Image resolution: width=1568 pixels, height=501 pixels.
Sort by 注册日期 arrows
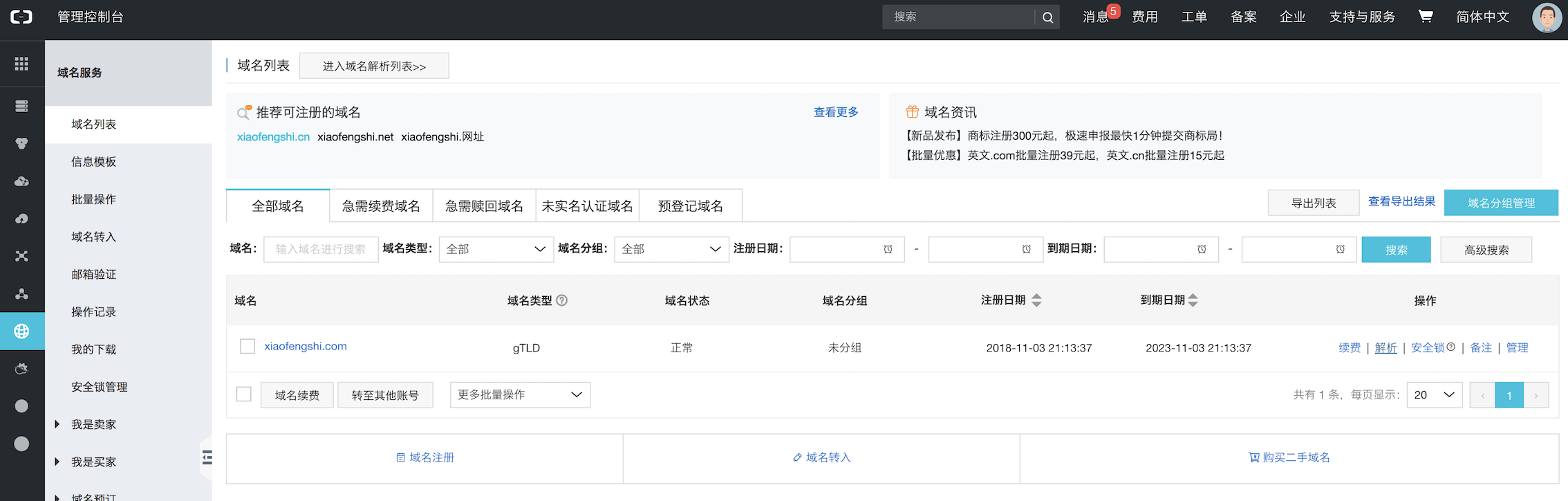tap(1036, 300)
